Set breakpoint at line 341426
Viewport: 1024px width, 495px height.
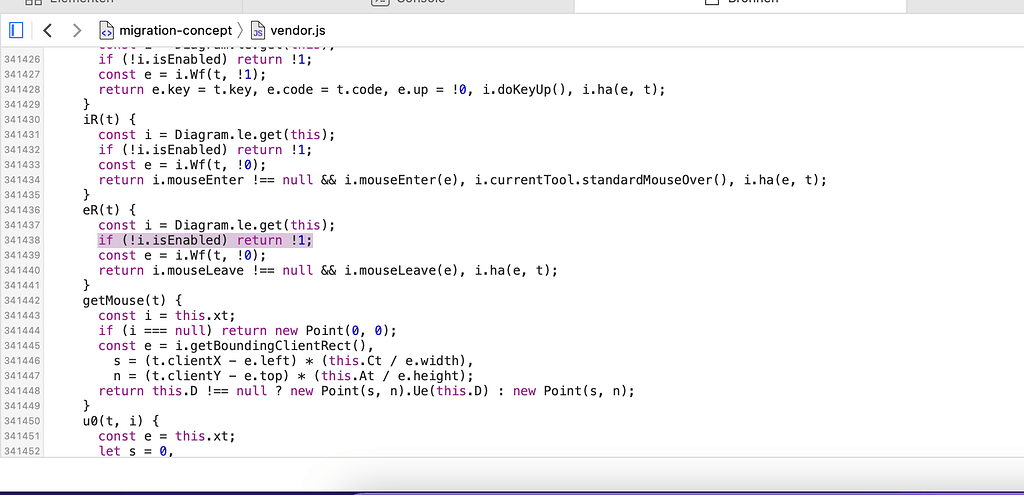22,59
